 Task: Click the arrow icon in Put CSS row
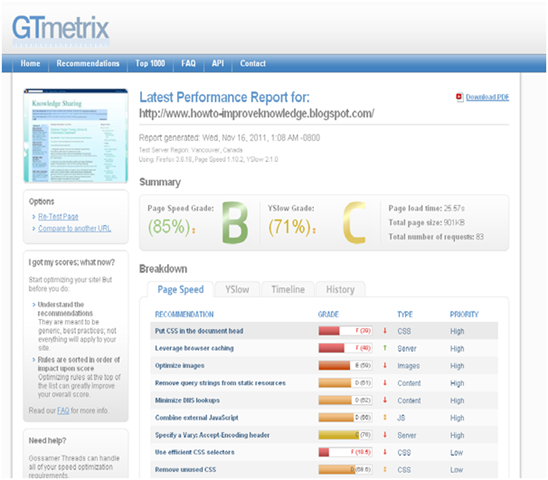click(385, 331)
